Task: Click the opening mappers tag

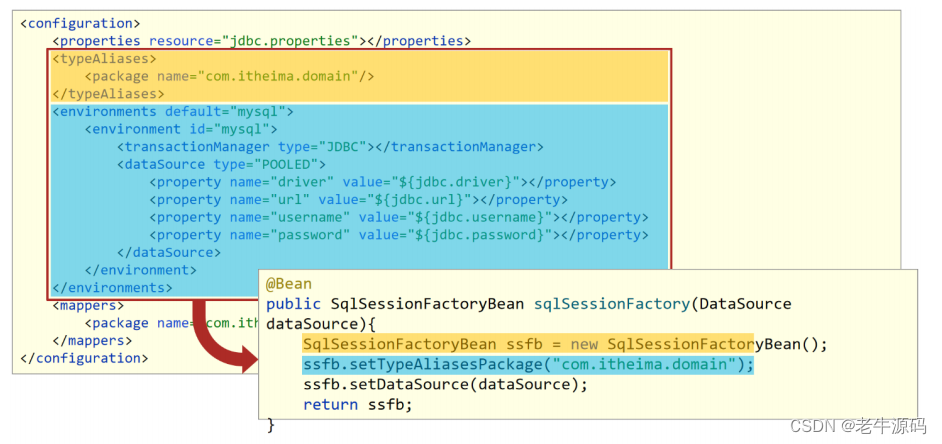Action: (88, 306)
